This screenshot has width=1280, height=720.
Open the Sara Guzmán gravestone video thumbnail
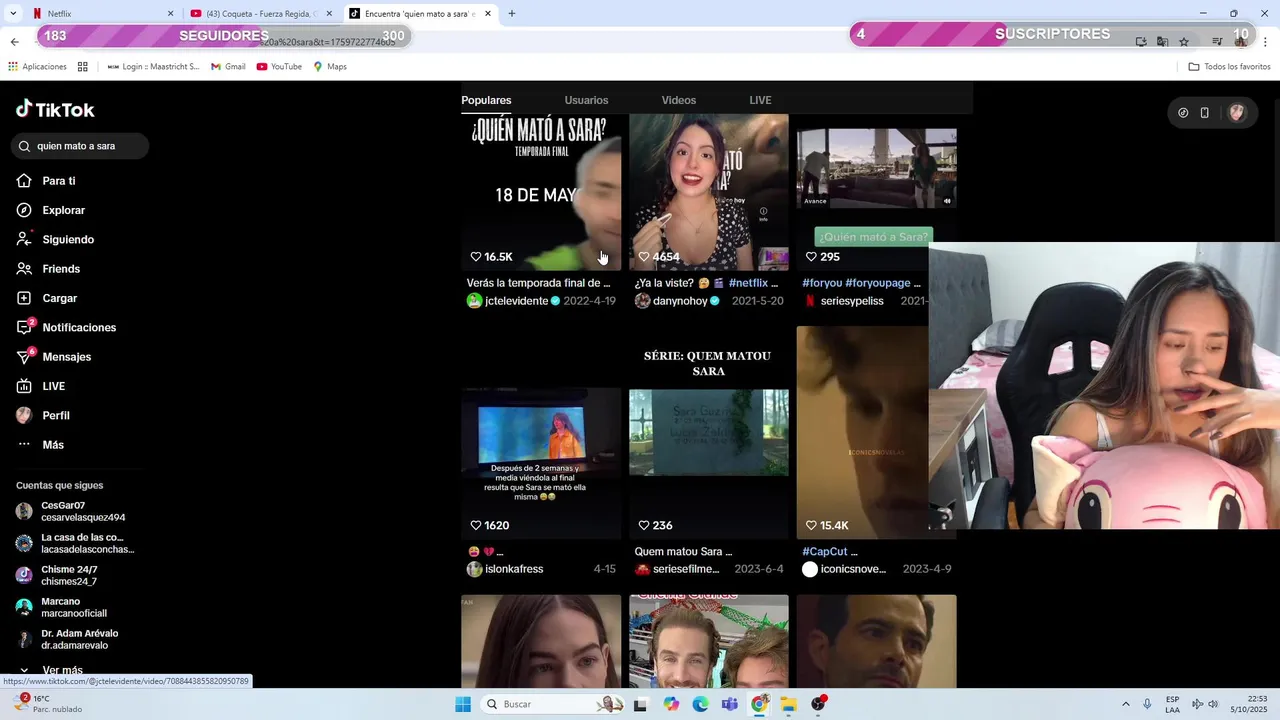point(709,433)
